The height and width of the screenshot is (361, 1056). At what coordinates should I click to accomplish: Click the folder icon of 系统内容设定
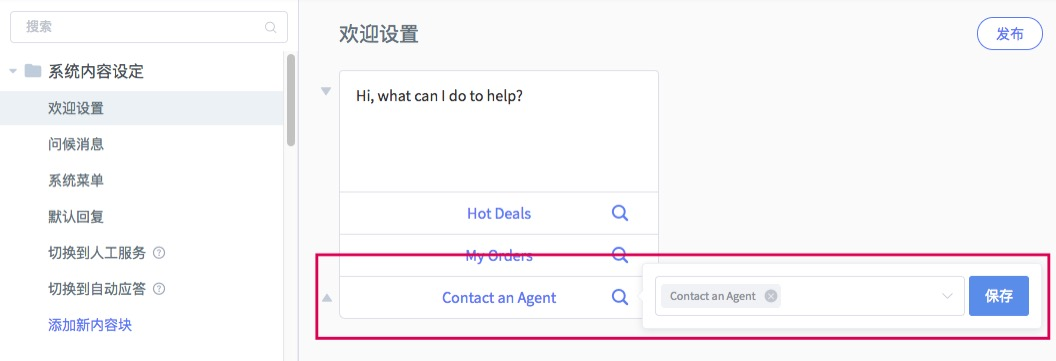pos(33,71)
